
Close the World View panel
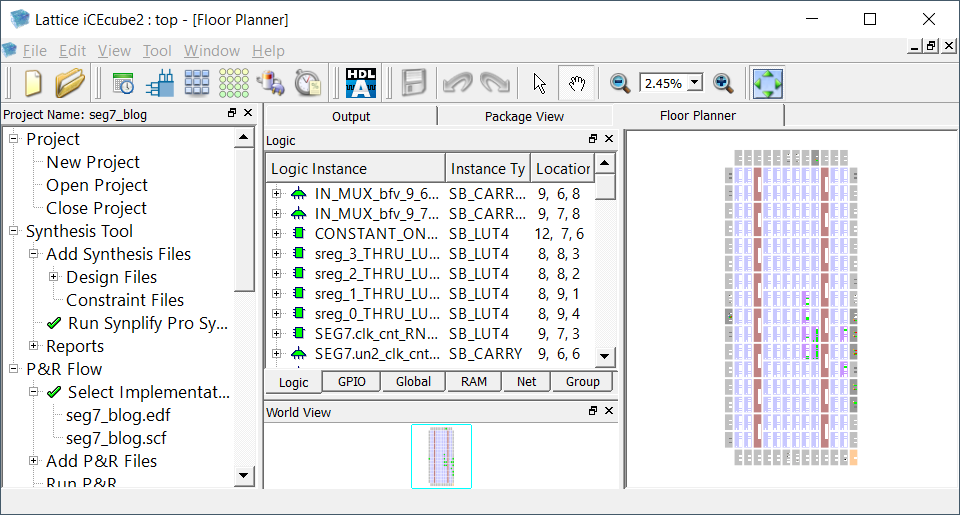[x=609, y=411]
